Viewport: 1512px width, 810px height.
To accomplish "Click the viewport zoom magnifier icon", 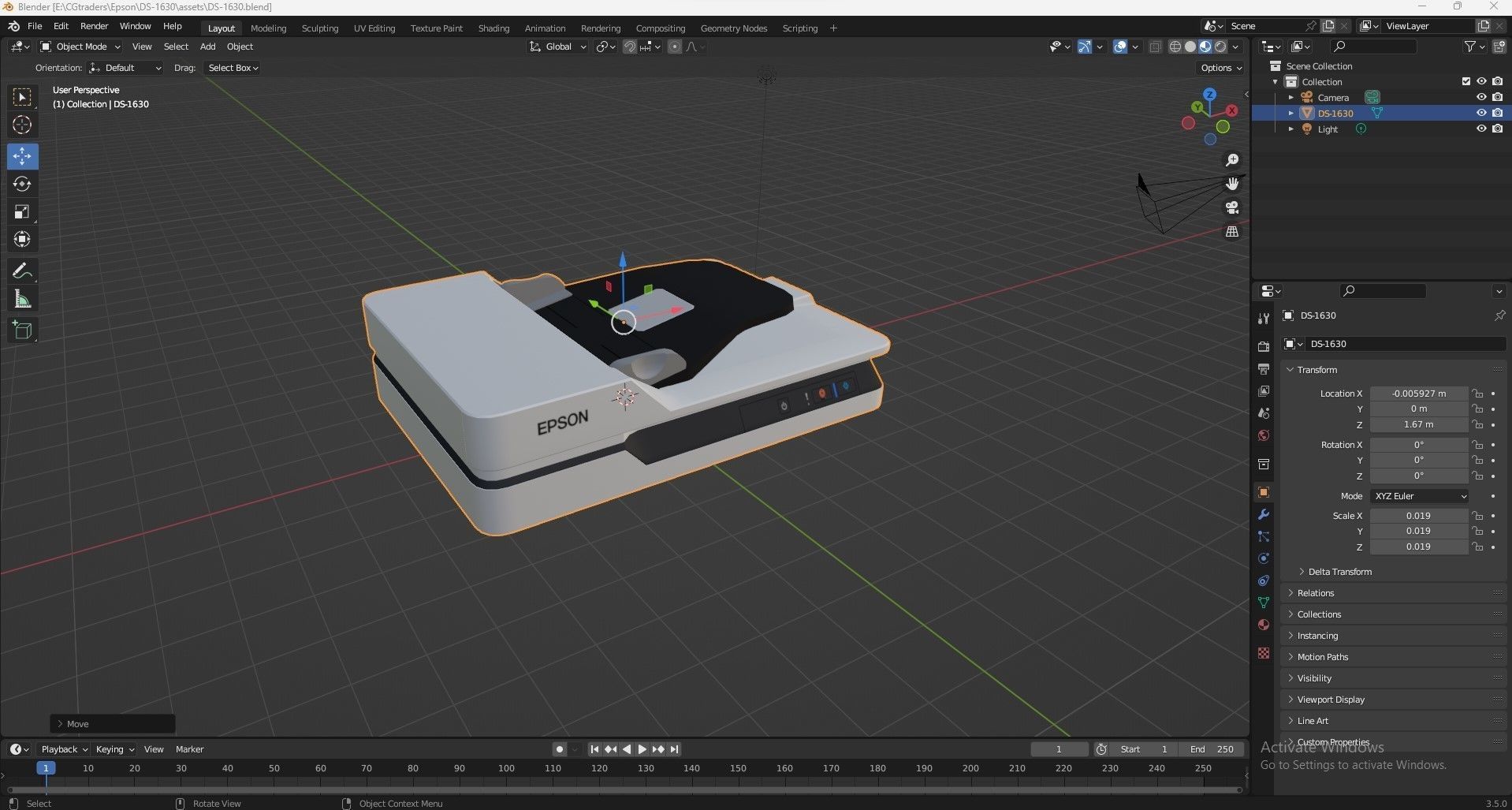I will point(1232,160).
